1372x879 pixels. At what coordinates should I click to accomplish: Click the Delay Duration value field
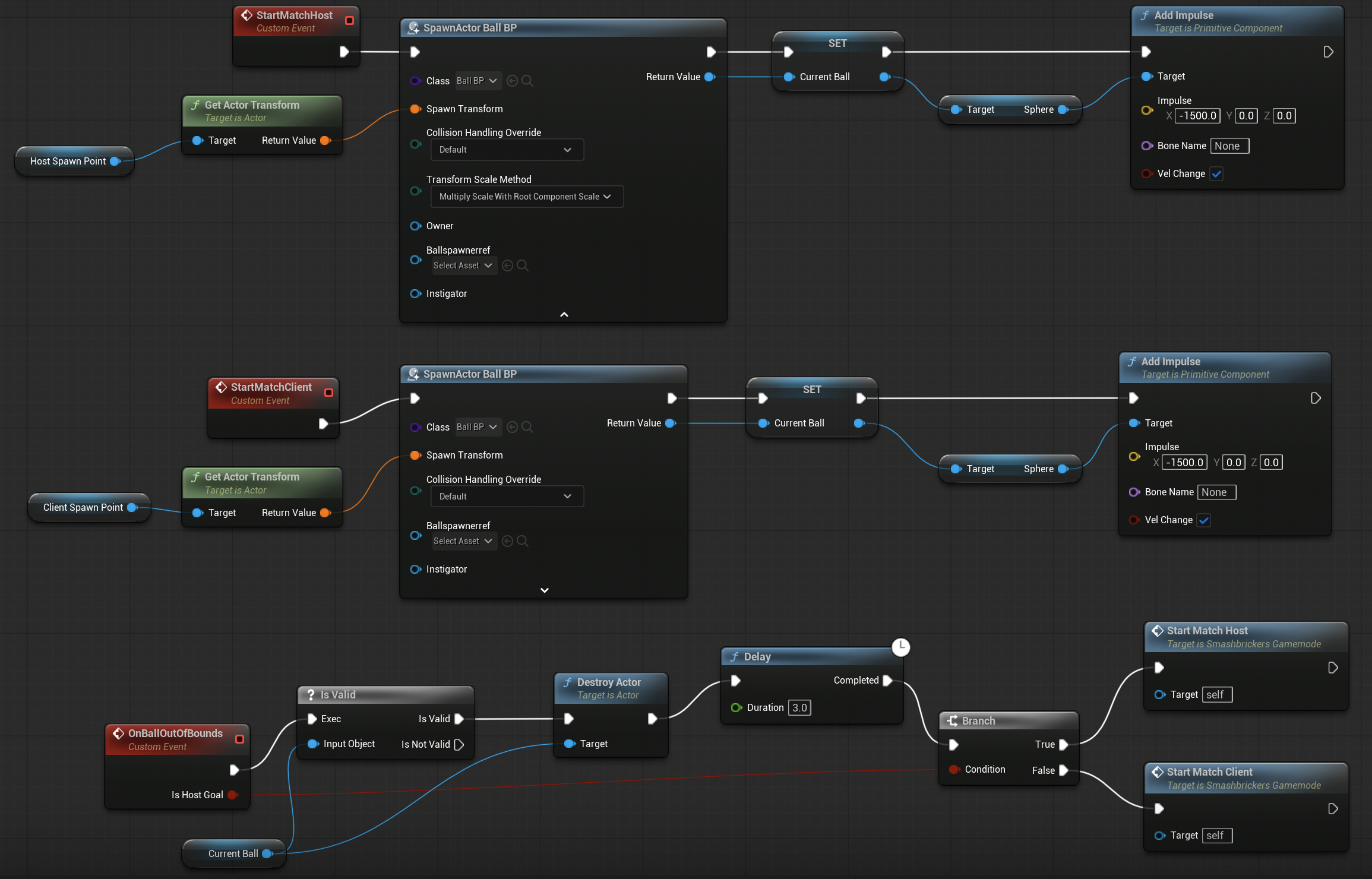pyautogui.click(x=799, y=708)
